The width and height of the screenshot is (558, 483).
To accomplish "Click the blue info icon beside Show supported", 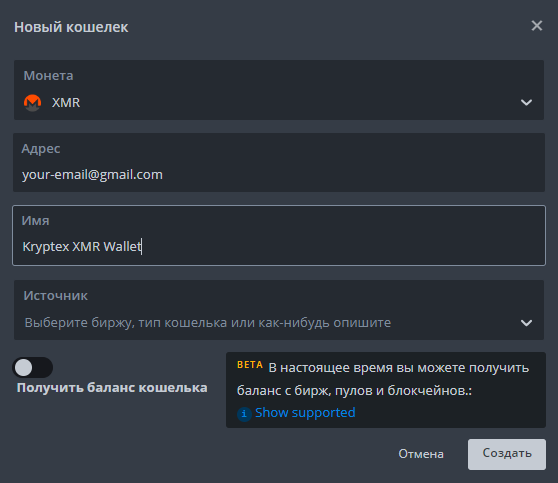I will 244,414.
